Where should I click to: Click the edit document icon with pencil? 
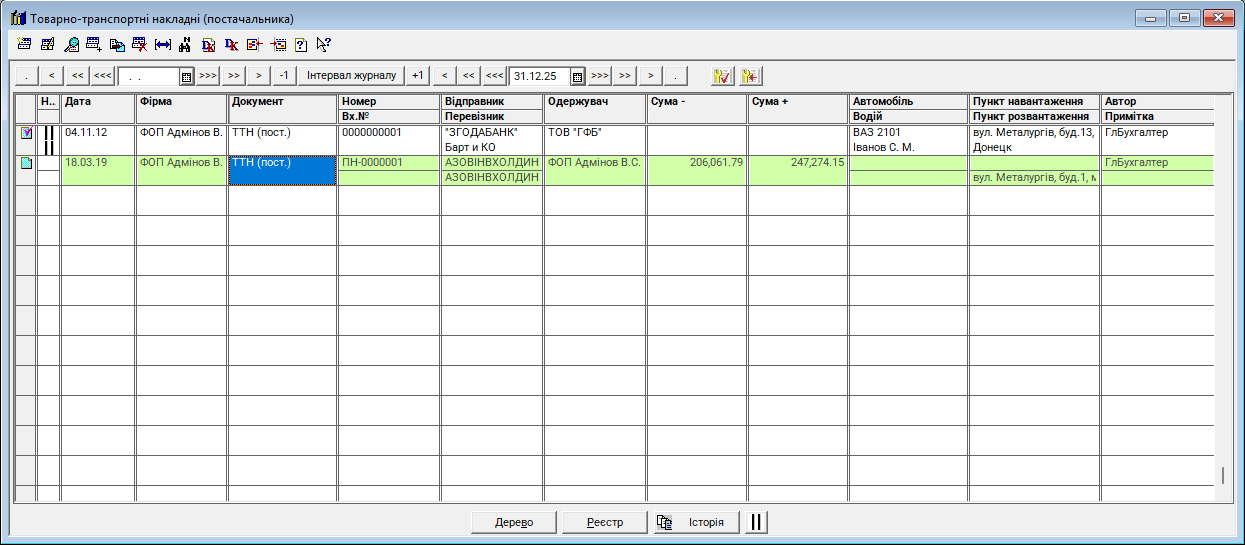(x=47, y=44)
